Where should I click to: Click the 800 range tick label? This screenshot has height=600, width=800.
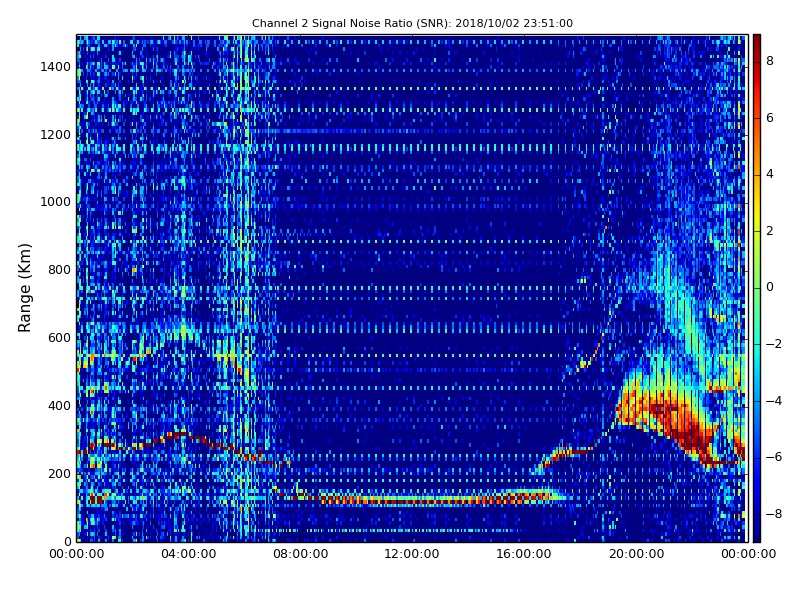click(x=59, y=270)
